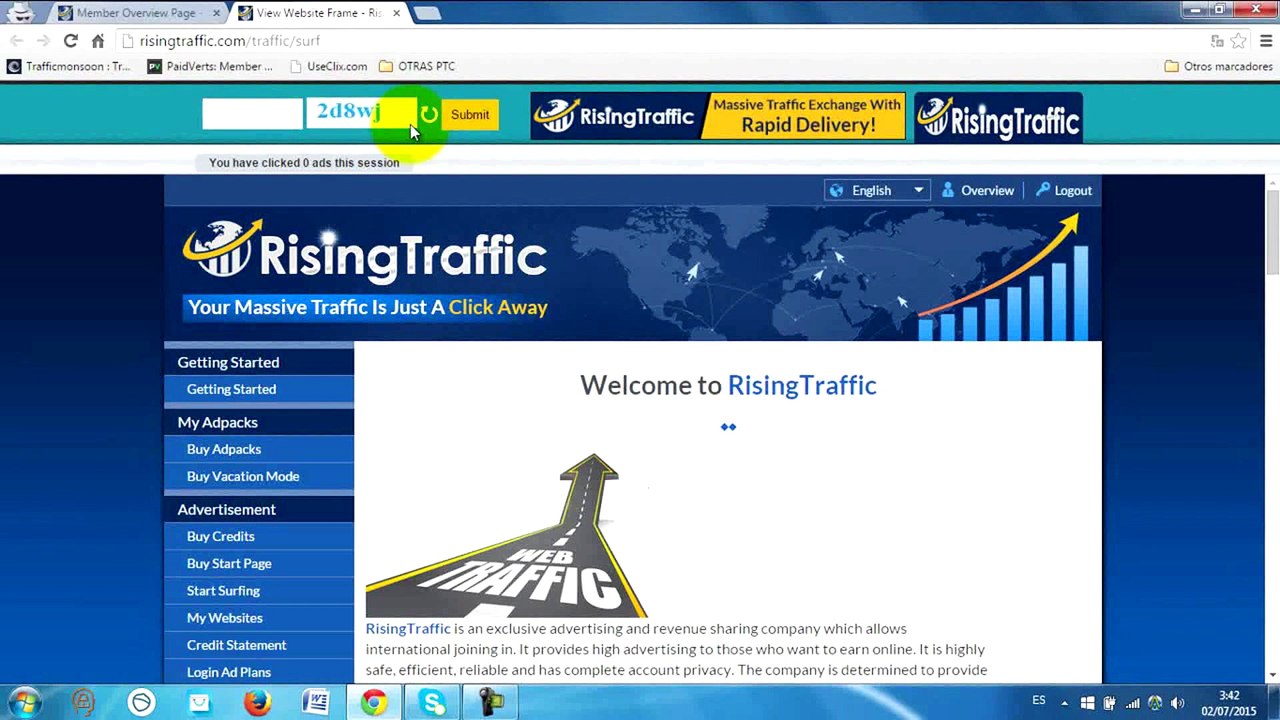Image resolution: width=1280 pixels, height=720 pixels.
Task: Log out using the Logout link
Action: (1063, 190)
